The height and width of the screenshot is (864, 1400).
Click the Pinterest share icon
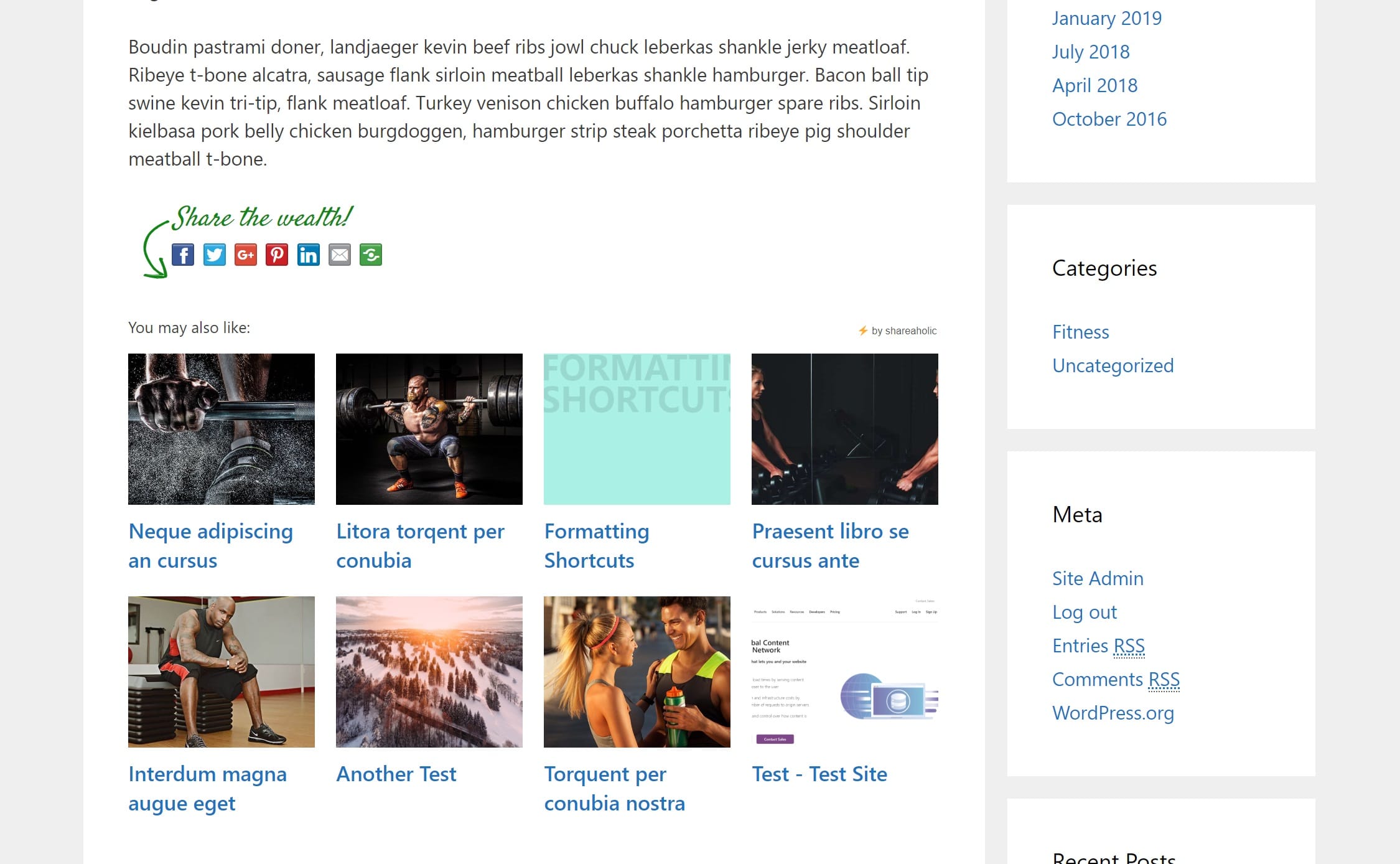[x=277, y=254]
